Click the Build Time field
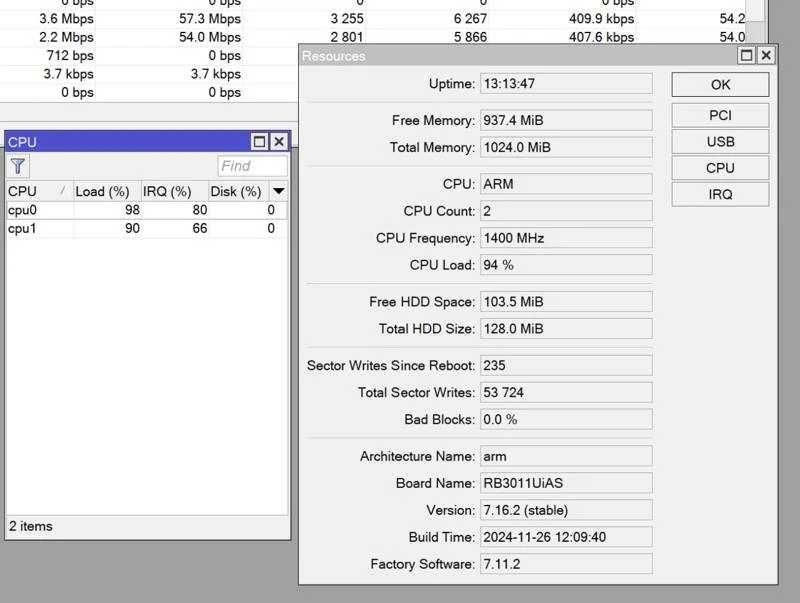Image resolution: width=800 pixels, height=603 pixels. coord(566,537)
